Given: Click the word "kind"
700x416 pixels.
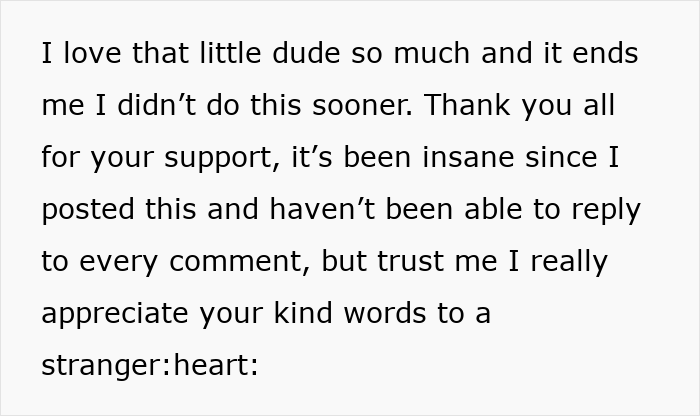Looking at the screenshot, I should click(x=303, y=313).
